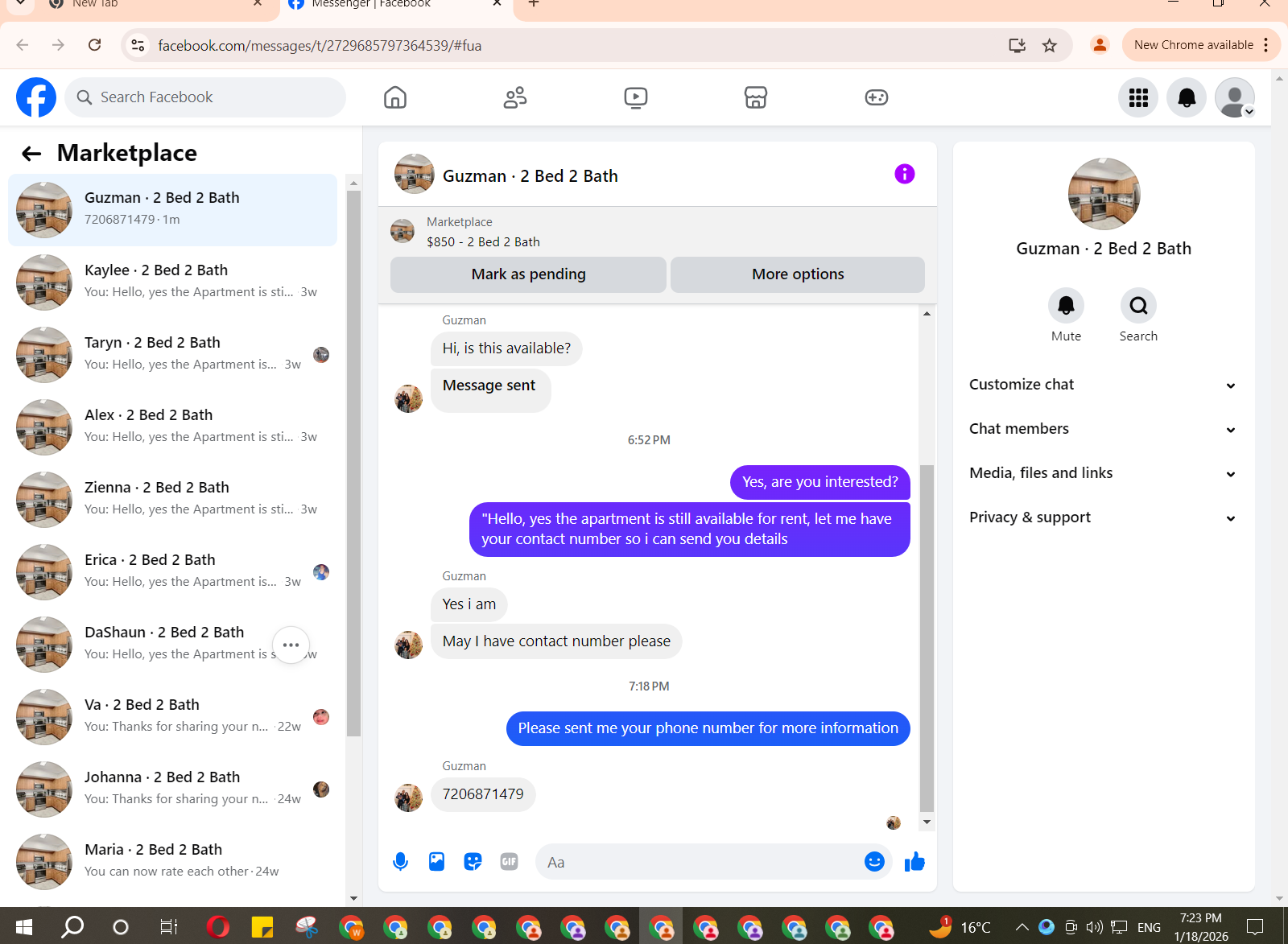
Task: Click Guzman's listing photo in right panel
Action: pyautogui.click(x=1104, y=194)
